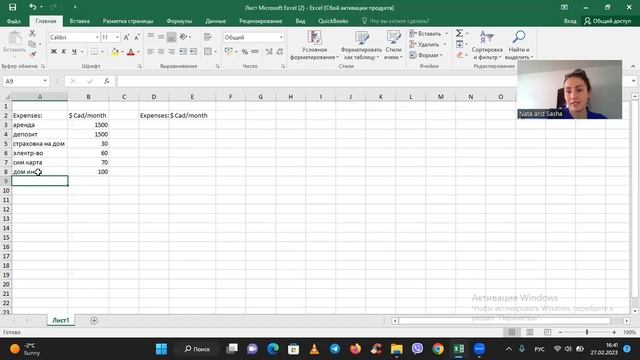Apply the yellow fill color
The height and width of the screenshot is (360, 640).
[115, 52]
